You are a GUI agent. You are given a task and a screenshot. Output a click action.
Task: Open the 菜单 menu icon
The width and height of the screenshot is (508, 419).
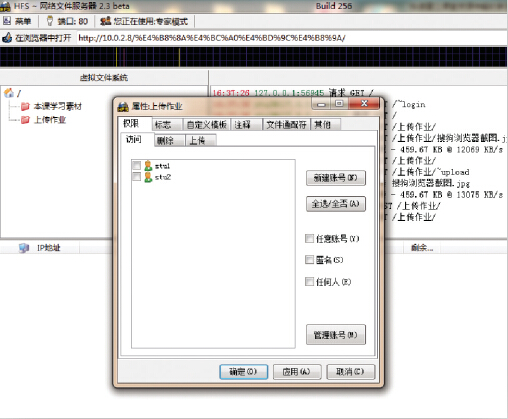7,21
